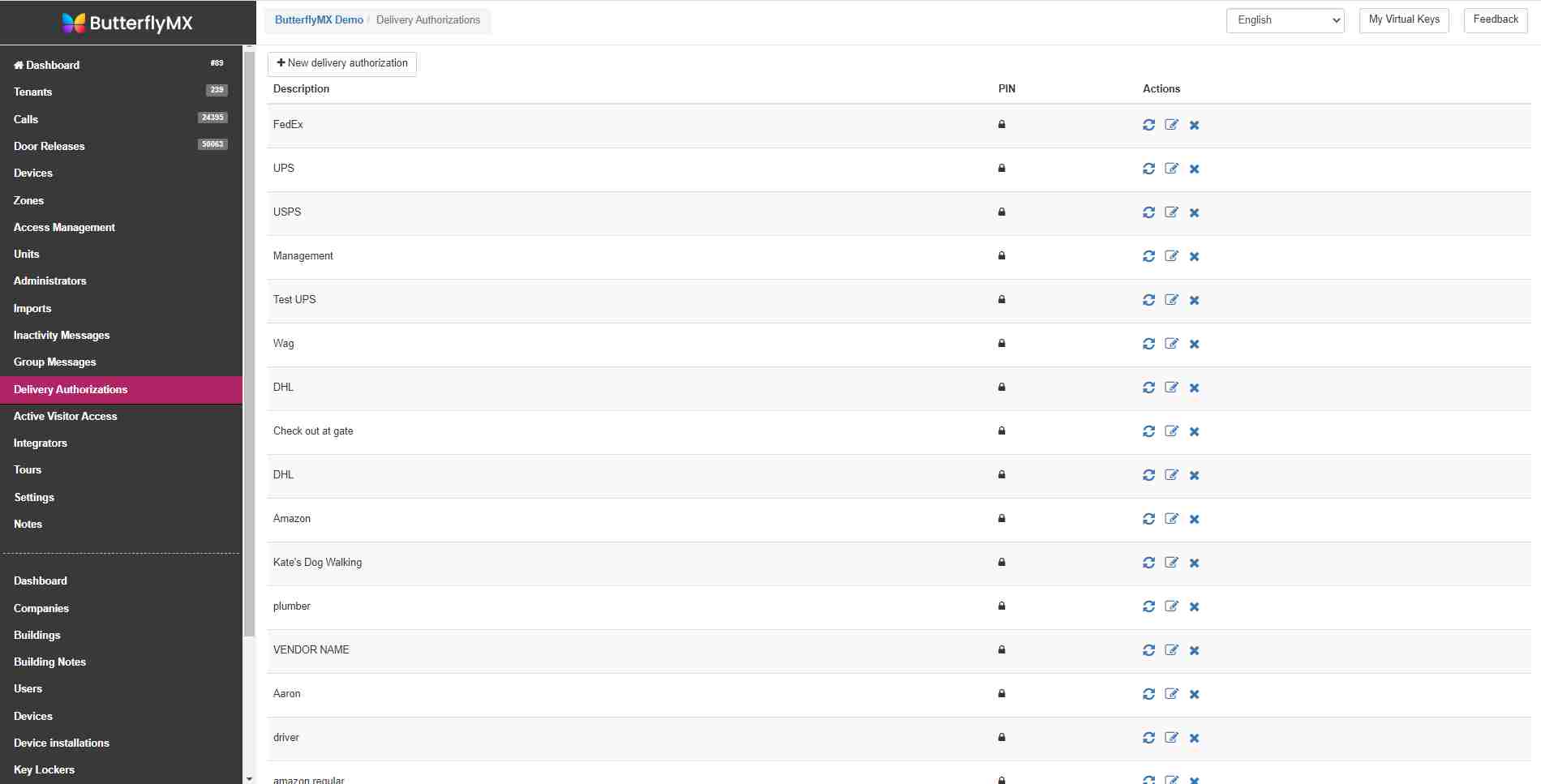Delete the Aaron delivery authorization

1194,694
